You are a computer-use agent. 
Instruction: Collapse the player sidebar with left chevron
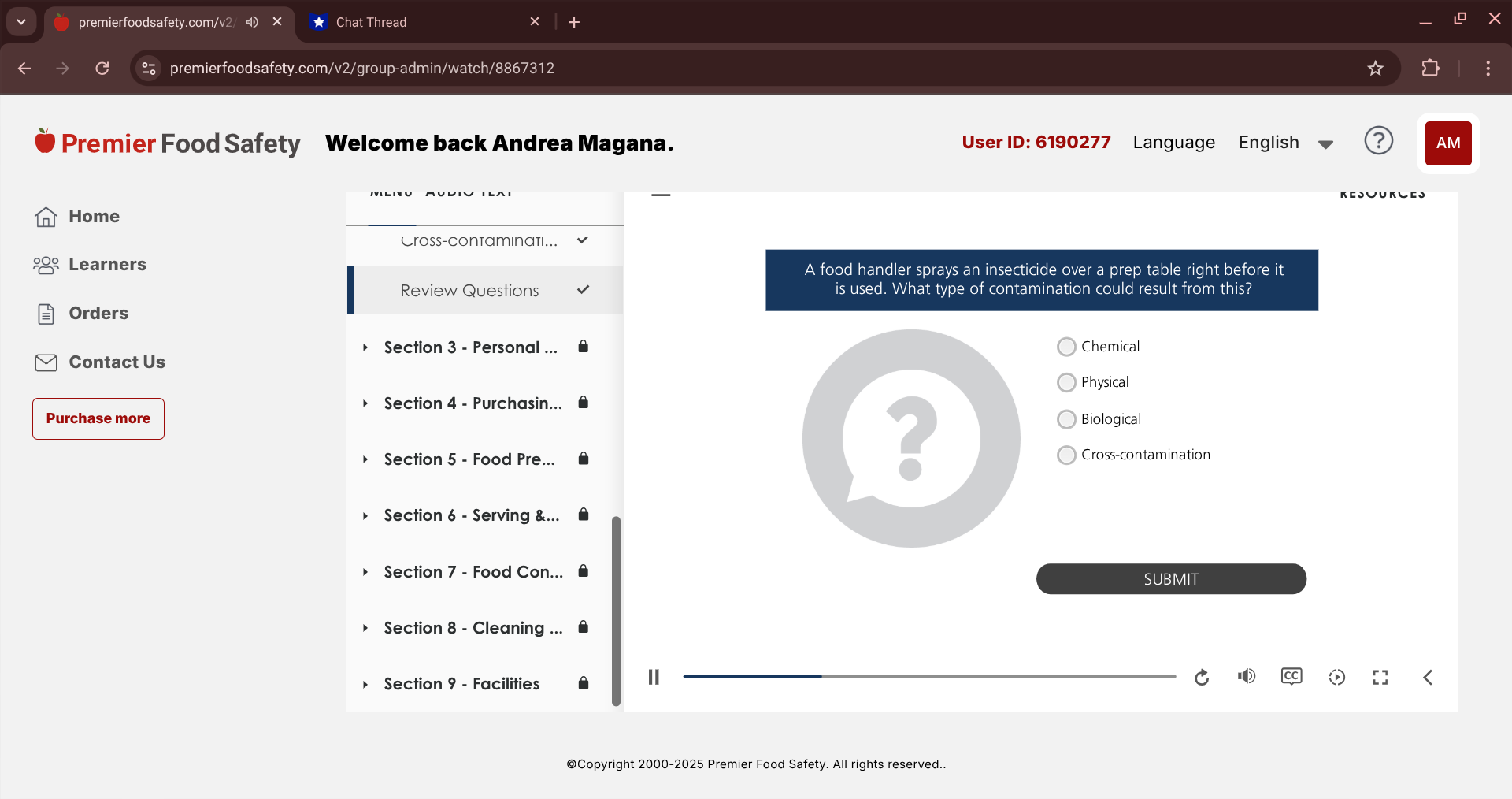coord(1428,677)
